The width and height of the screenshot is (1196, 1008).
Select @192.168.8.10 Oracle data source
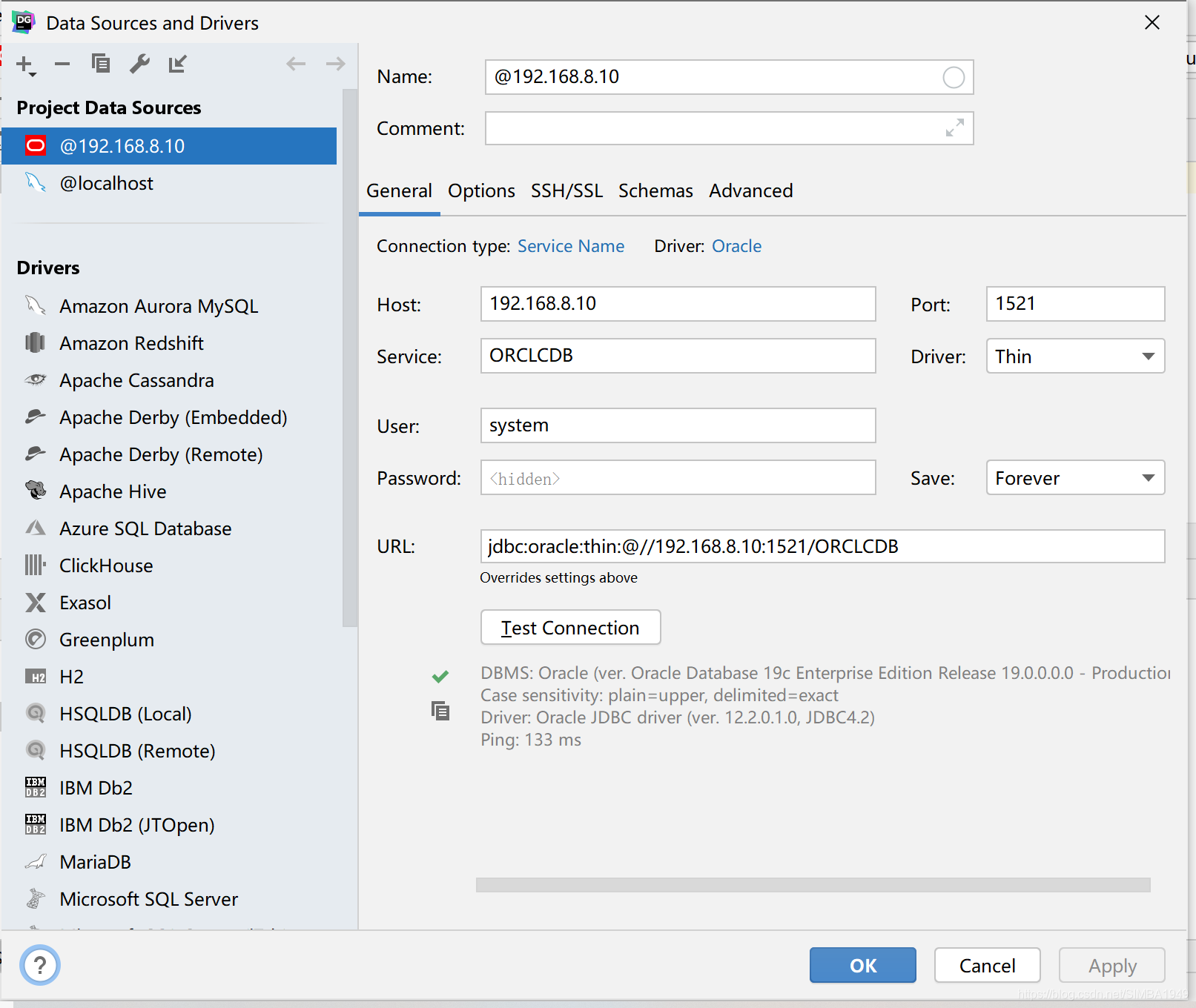tap(169, 146)
